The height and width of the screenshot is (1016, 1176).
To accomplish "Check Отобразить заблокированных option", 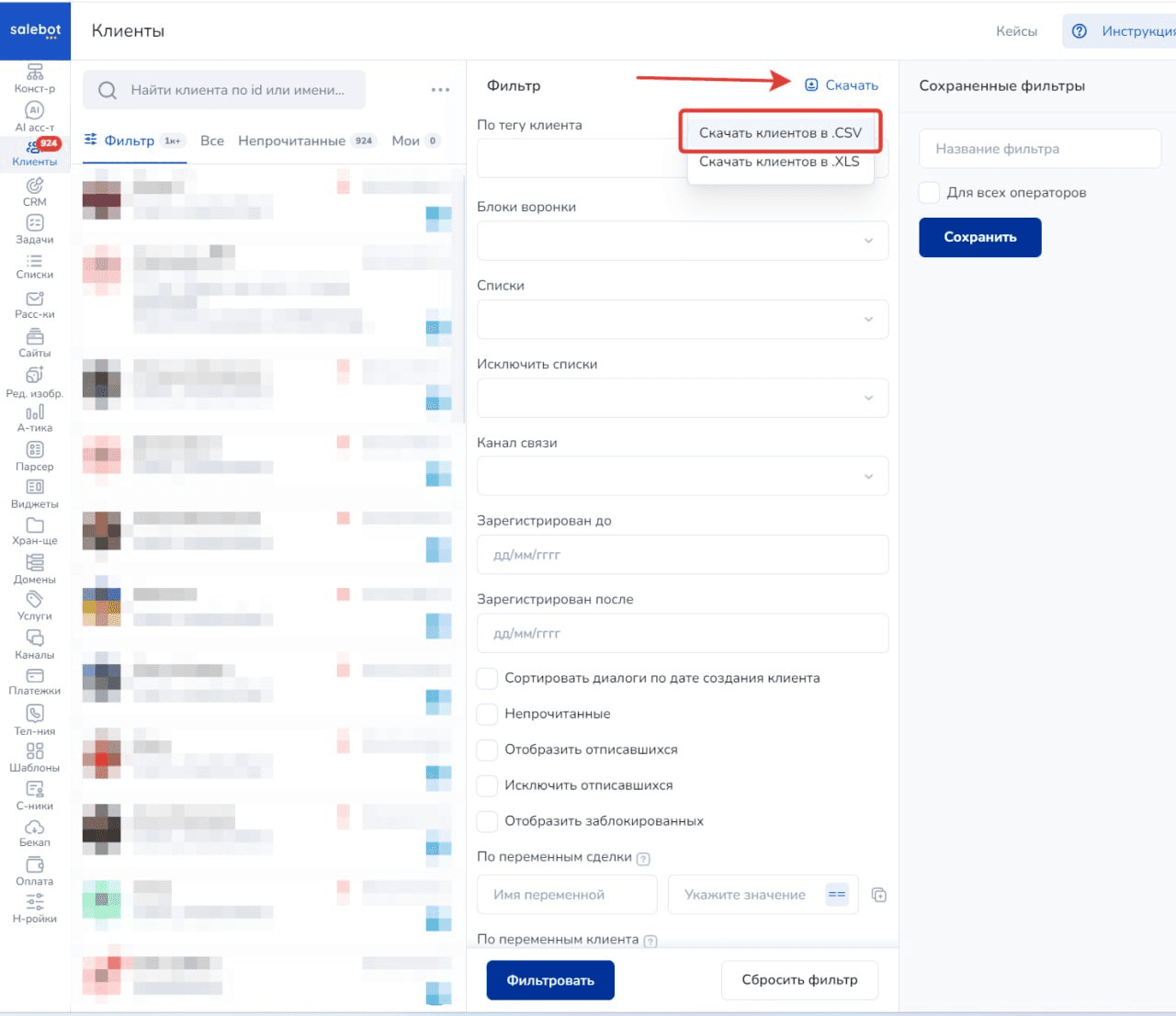I will click(x=488, y=821).
